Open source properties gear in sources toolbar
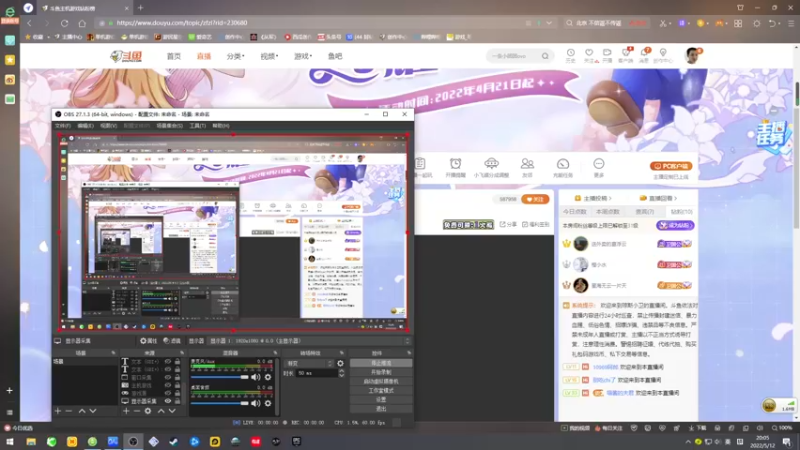 click(x=148, y=411)
